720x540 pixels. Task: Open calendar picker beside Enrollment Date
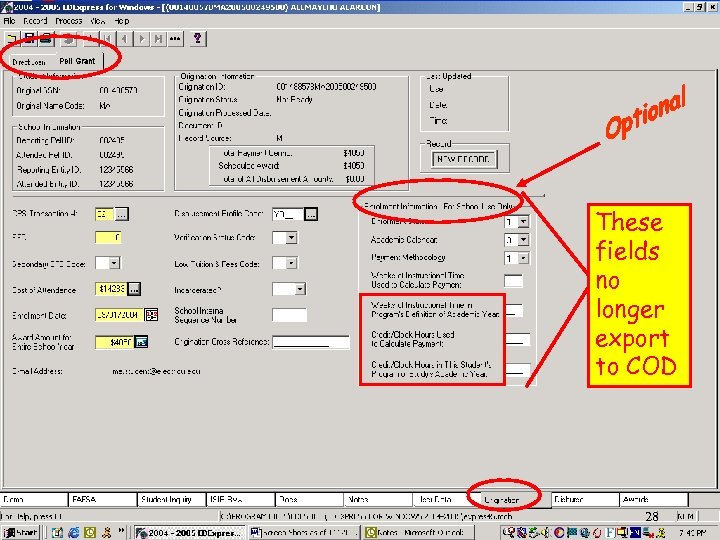click(151, 315)
